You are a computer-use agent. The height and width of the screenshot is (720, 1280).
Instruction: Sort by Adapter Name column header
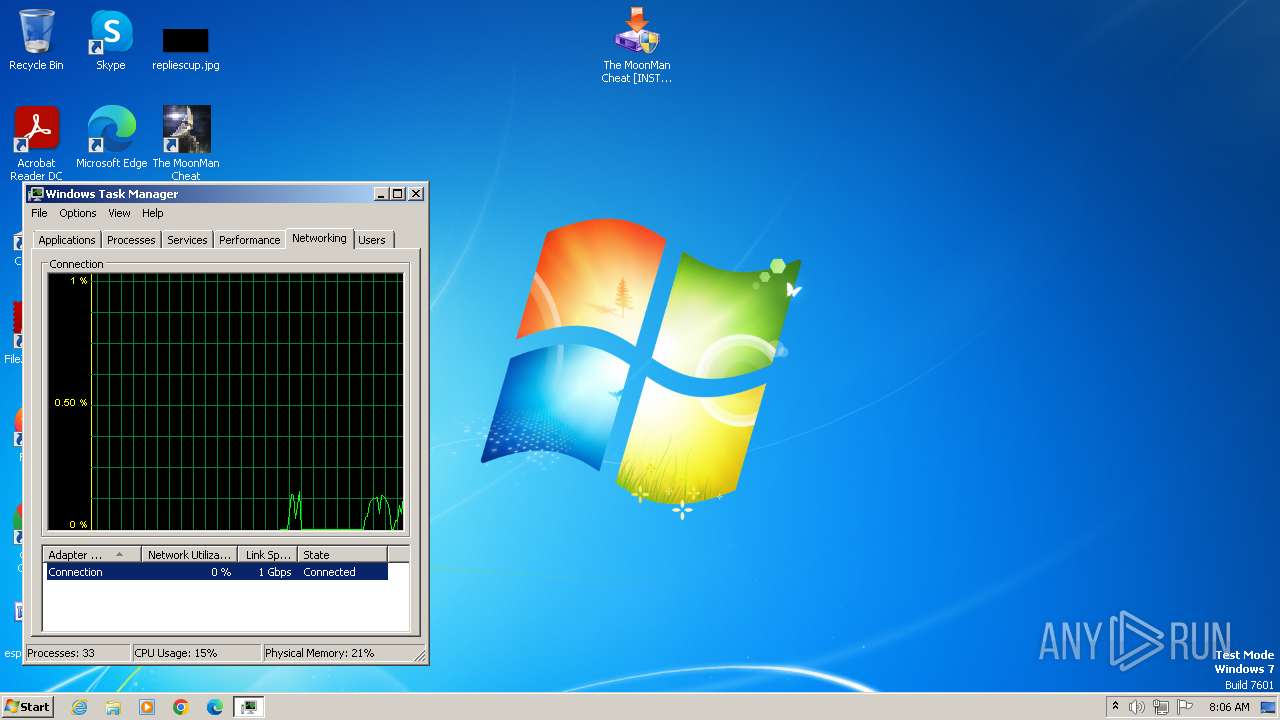tap(91, 555)
